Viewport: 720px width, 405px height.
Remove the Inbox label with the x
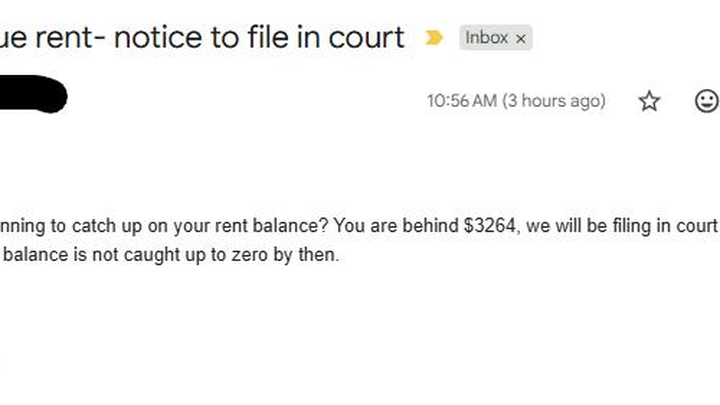pos(521,39)
